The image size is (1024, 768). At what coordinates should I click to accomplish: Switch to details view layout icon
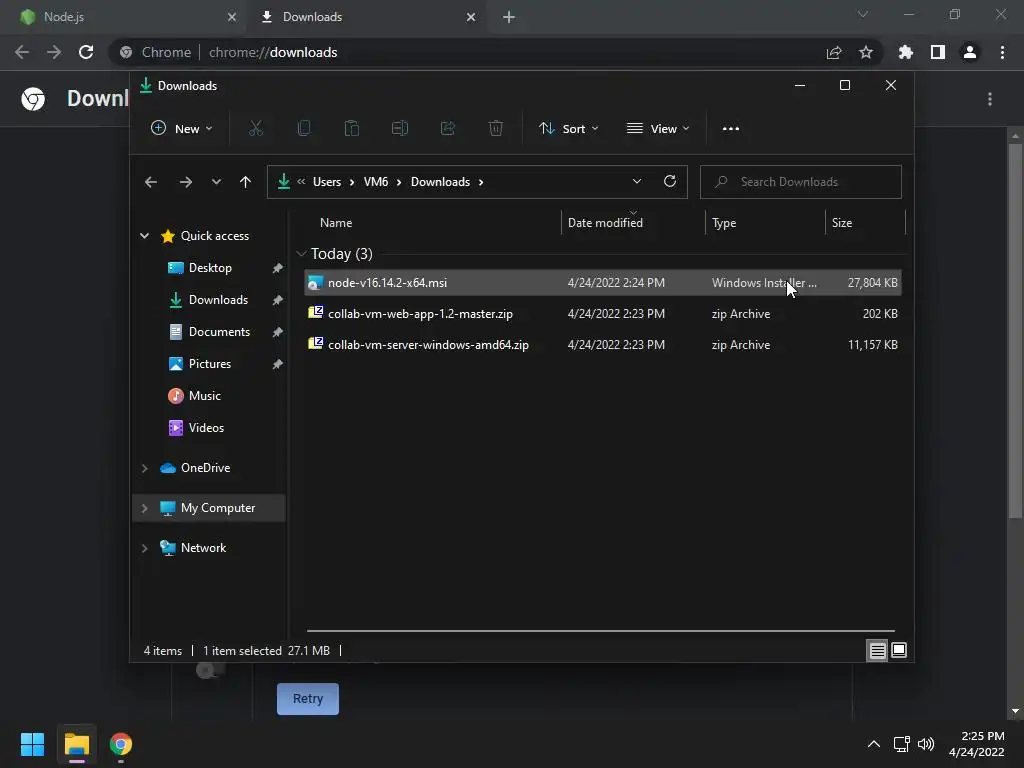pyautogui.click(x=877, y=650)
